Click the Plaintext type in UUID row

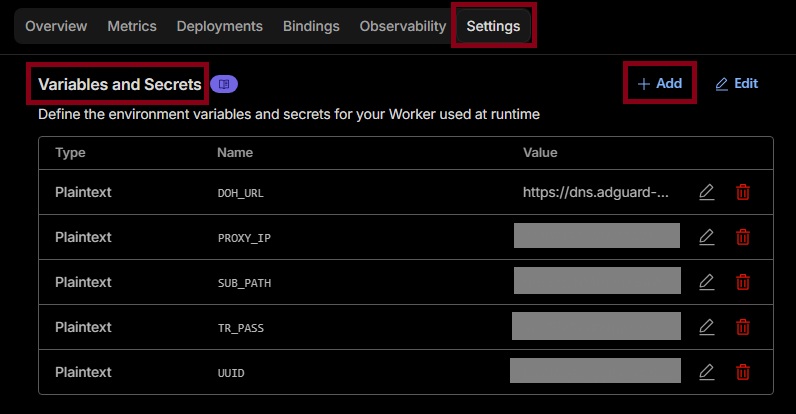coord(83,372)
